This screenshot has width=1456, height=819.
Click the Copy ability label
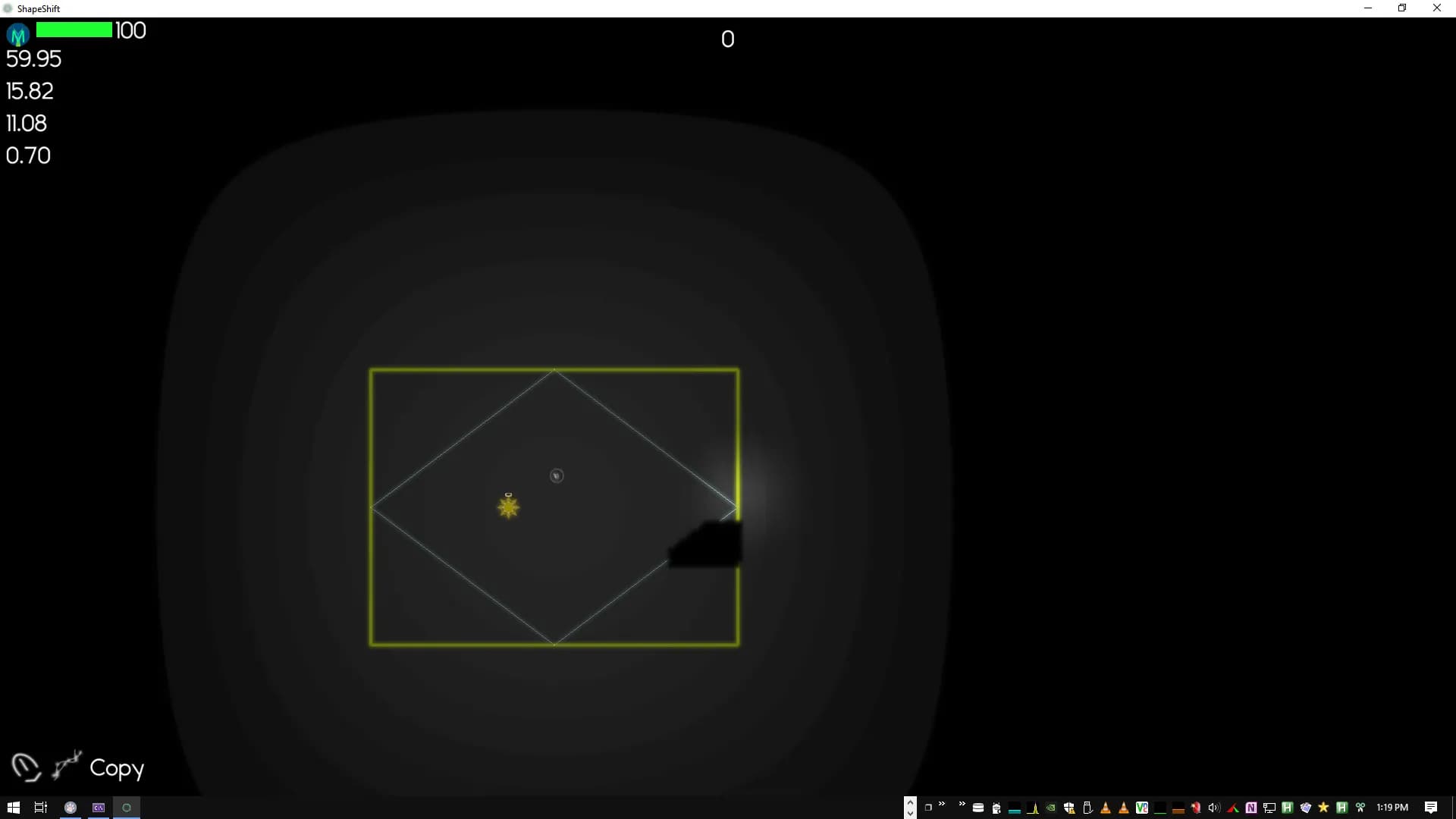click(x=117, y=768)
